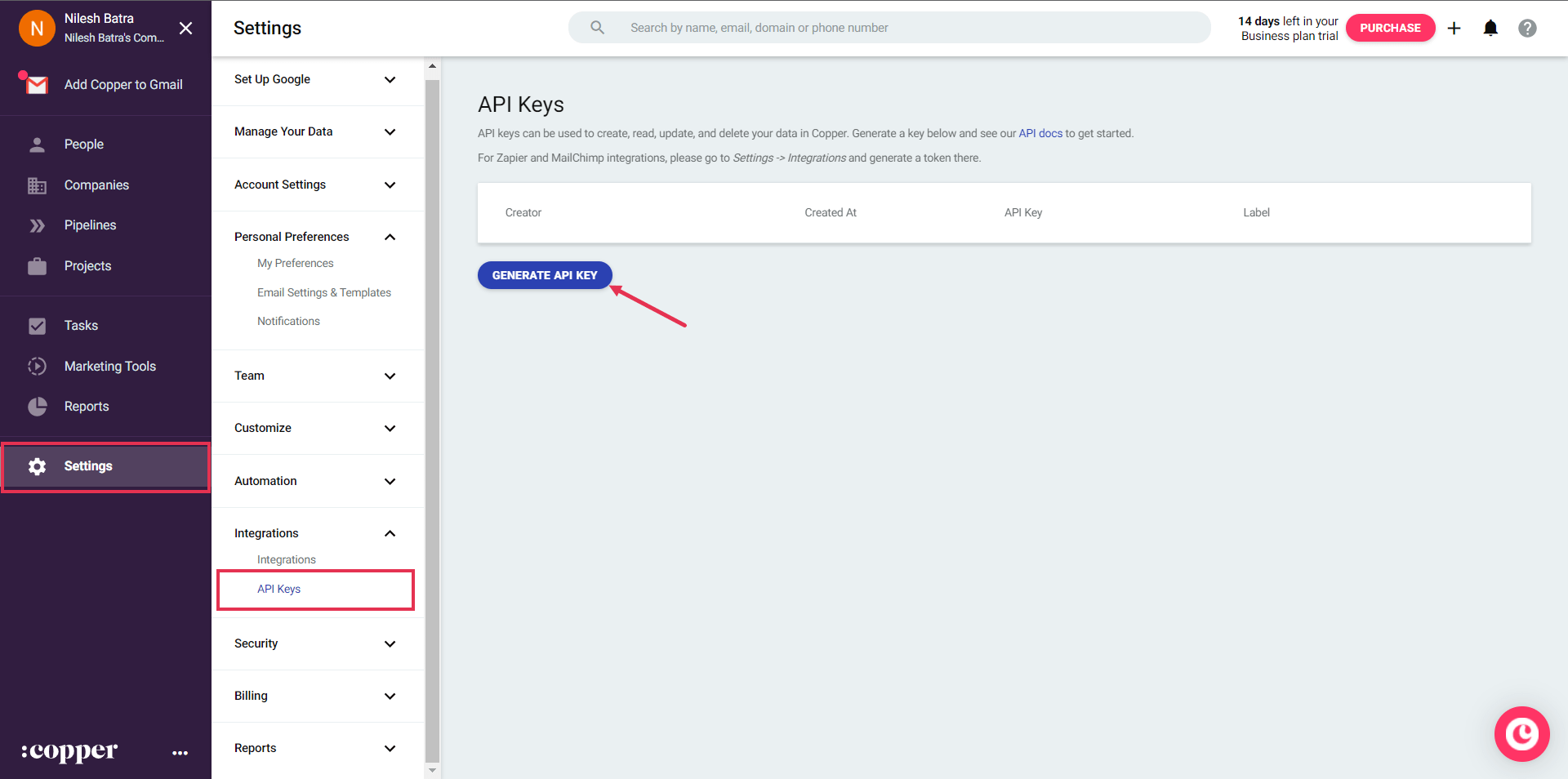Close the sidebar with the X icon
1568x779 pixels.
[x=186, y=29]
